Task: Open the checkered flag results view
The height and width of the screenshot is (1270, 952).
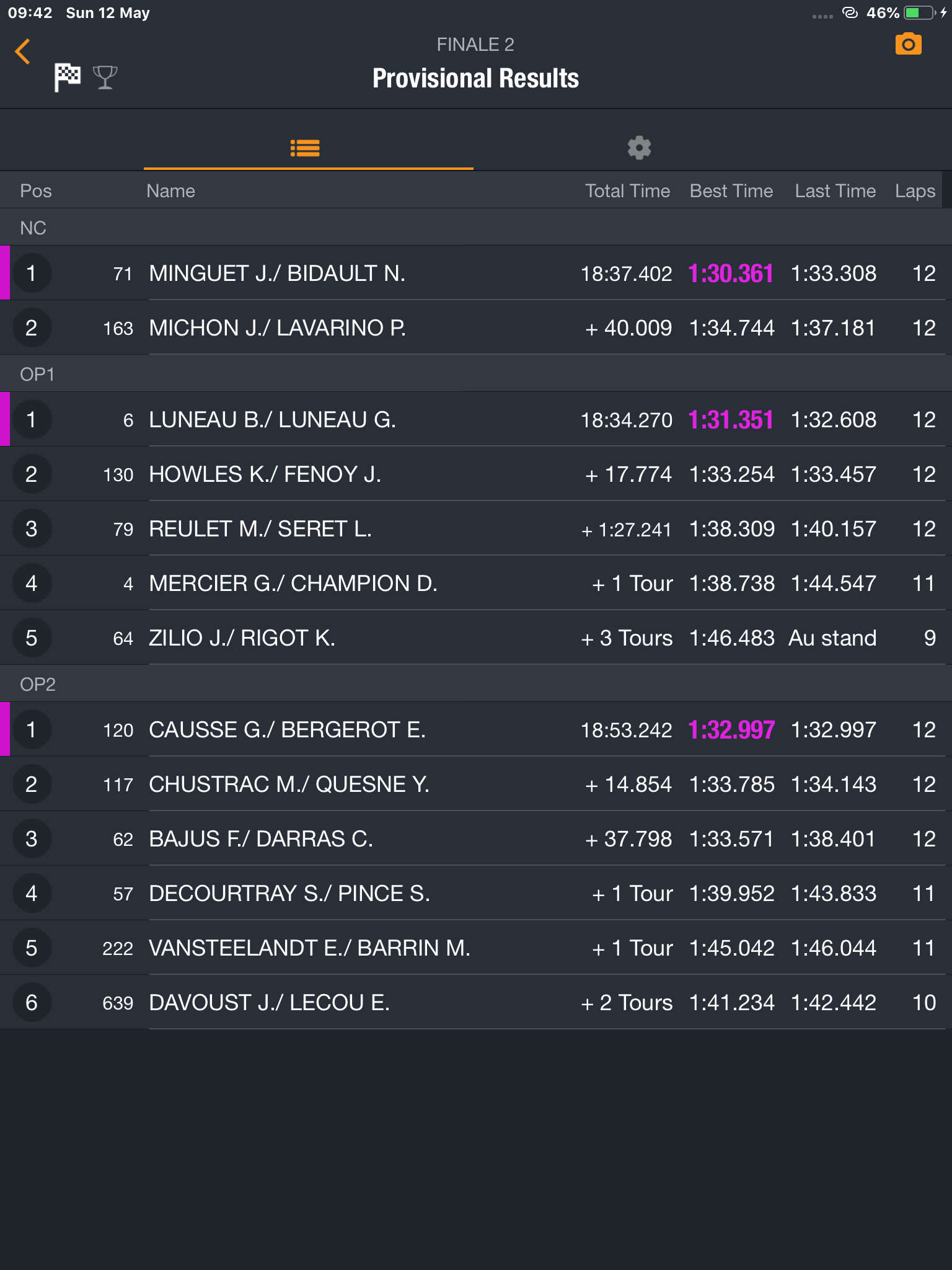Action: pyautogui.click(x=68, y=78)
